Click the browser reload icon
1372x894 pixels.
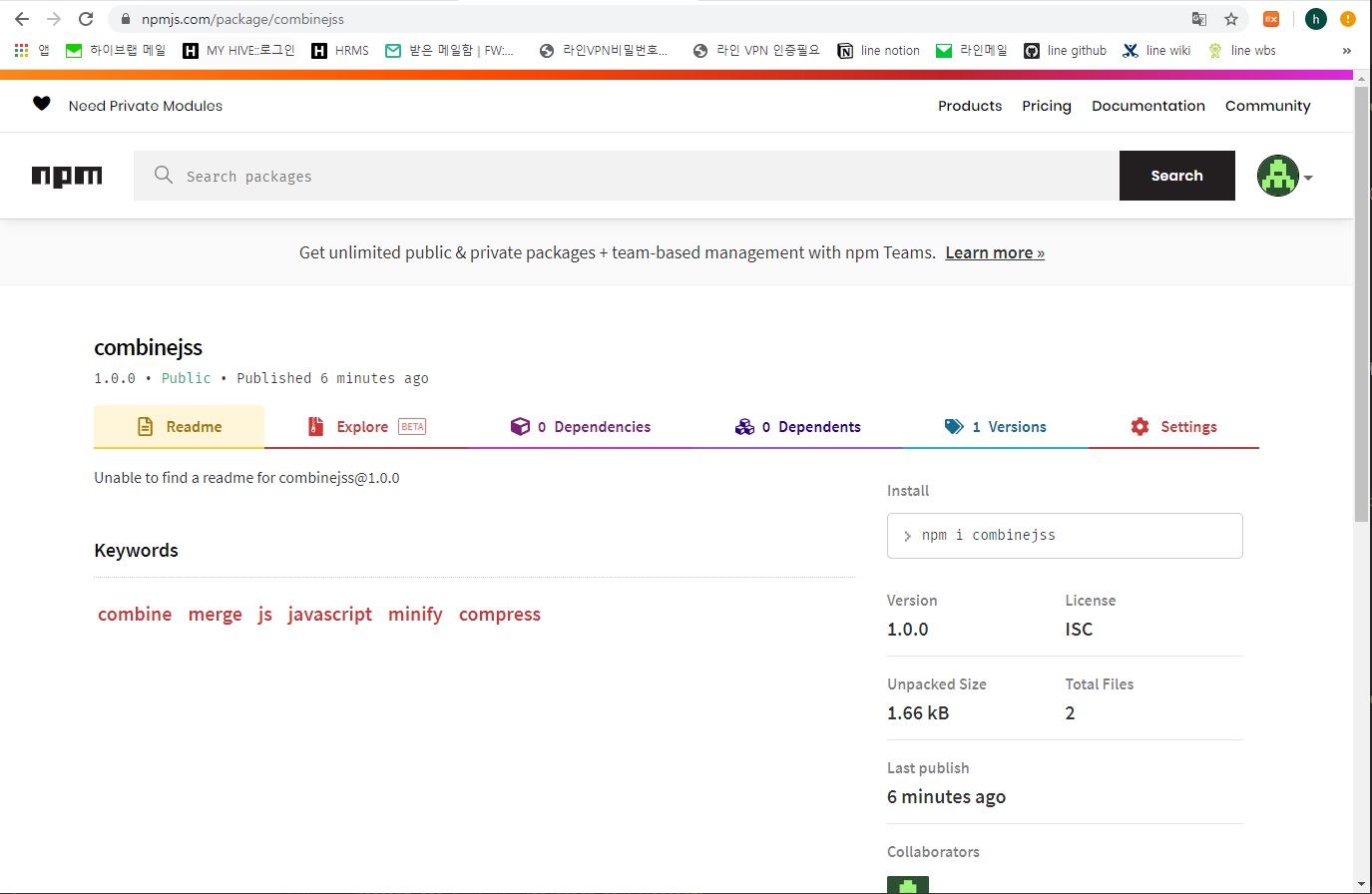[x=86, y=19]
